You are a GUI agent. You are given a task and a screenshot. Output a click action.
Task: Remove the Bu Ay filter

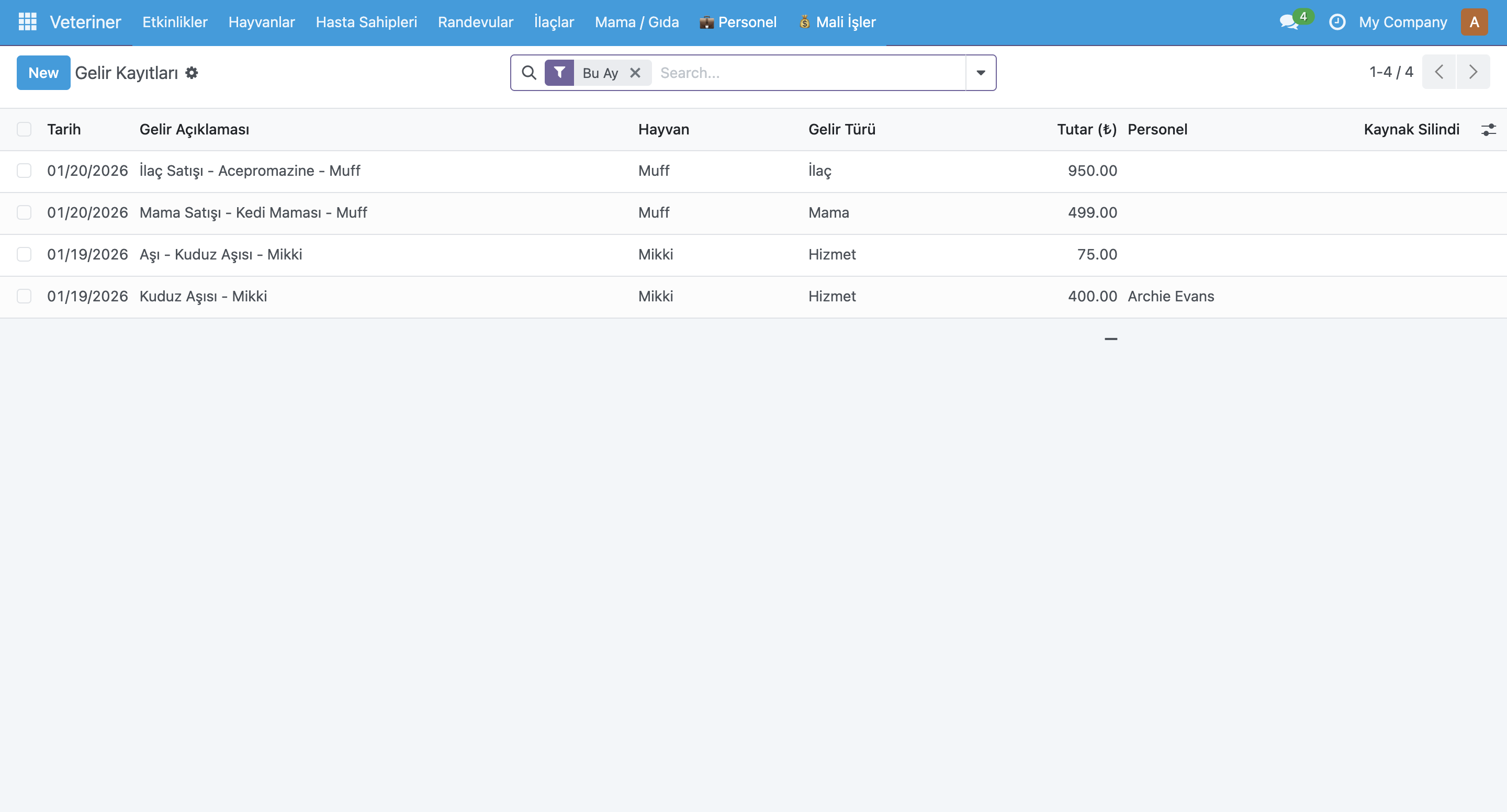coord(635,73)
